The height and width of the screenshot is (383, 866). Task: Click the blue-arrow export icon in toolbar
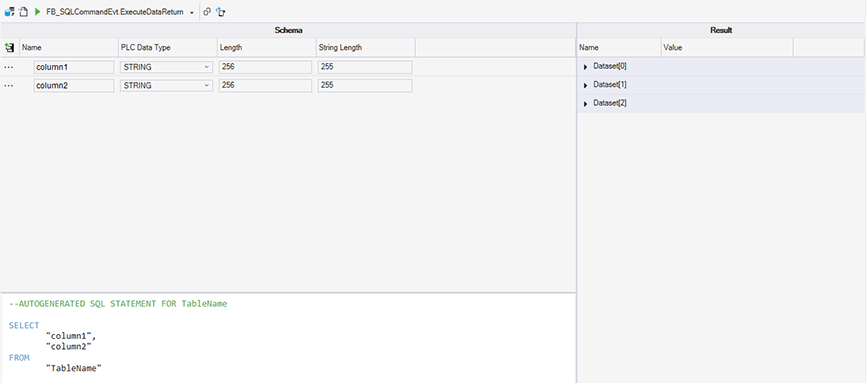(221, 12)
